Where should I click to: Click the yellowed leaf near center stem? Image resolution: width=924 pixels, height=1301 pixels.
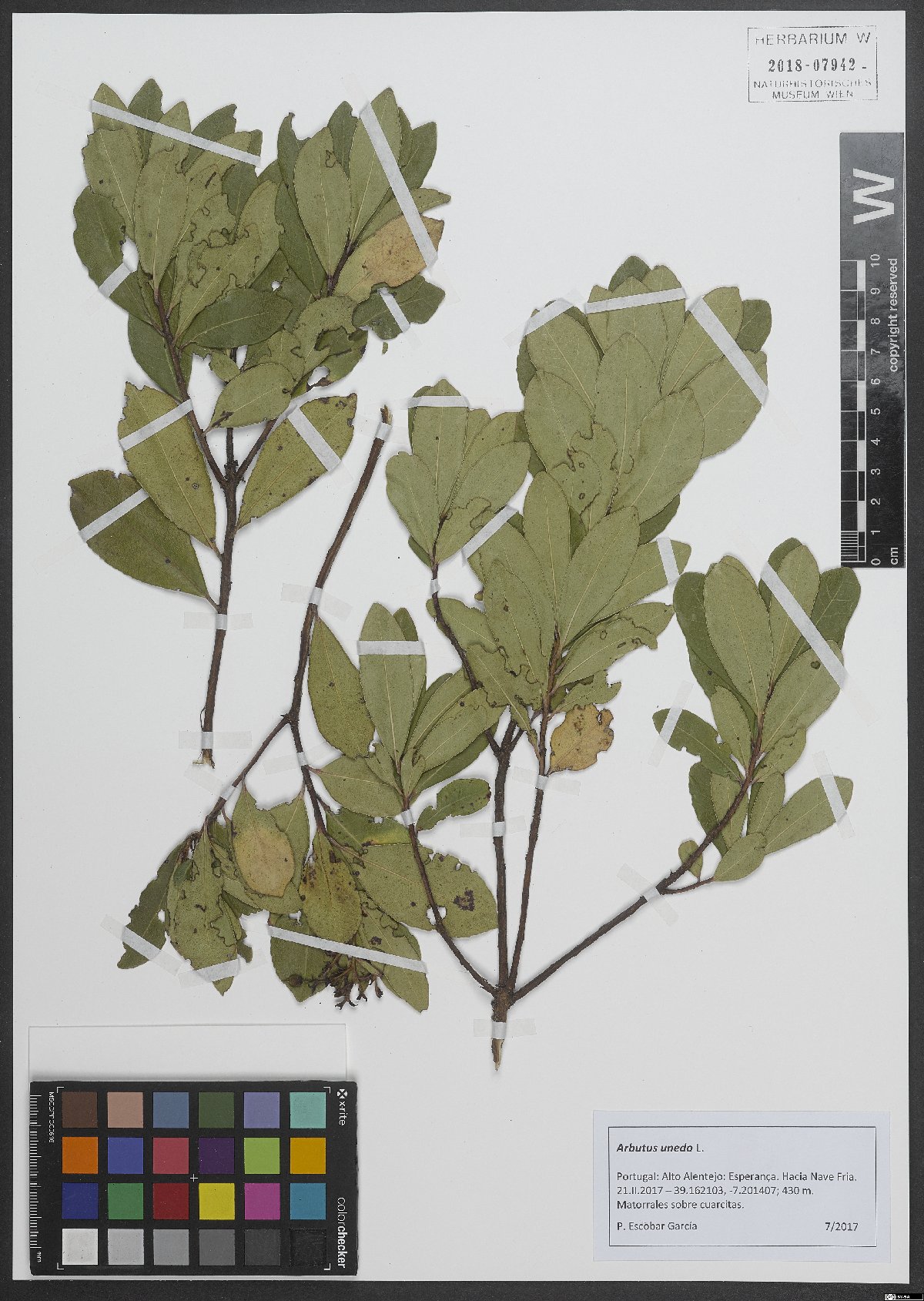581,739
